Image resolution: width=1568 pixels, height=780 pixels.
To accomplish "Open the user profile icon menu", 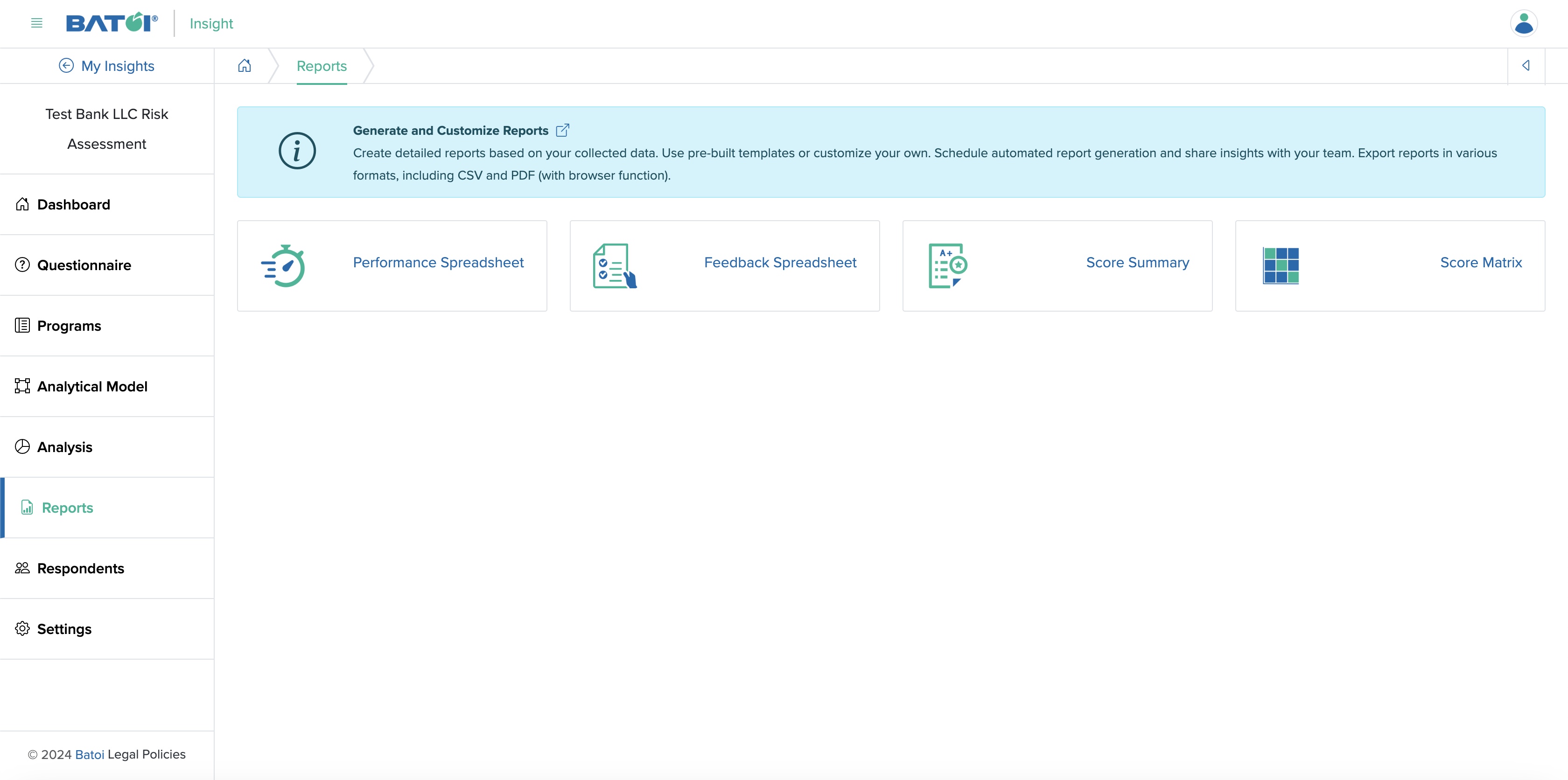I will tap(1524, 23).
